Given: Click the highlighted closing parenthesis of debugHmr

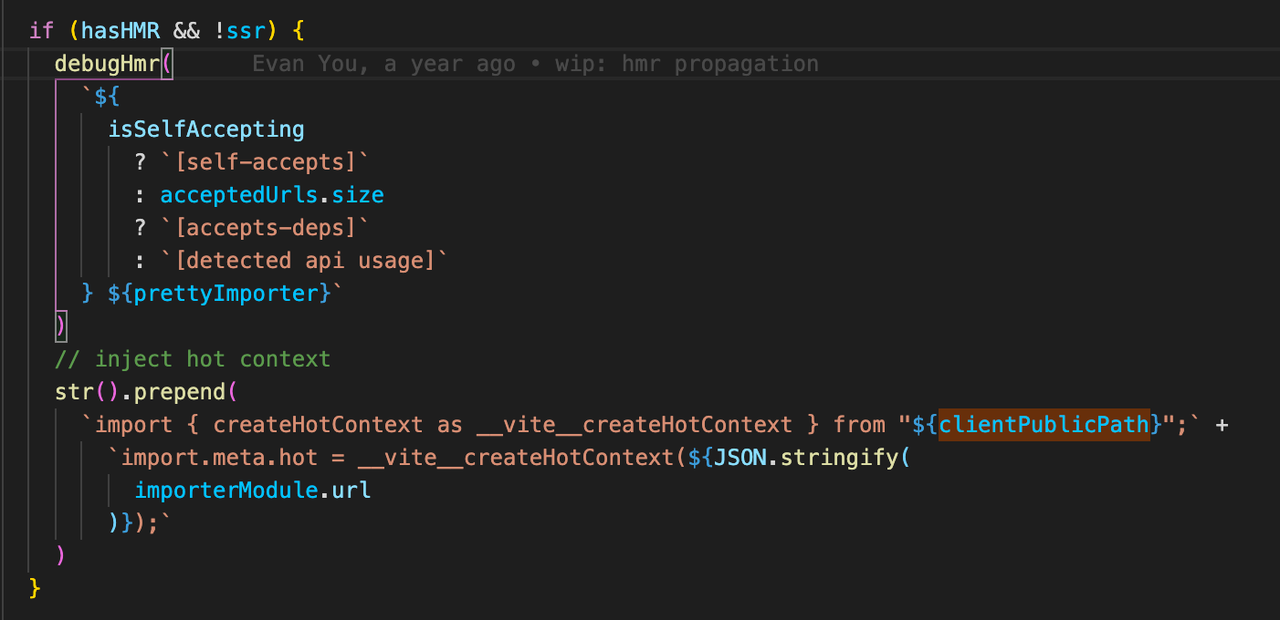Looking at the screenshot, I should [x=61, y=326].
